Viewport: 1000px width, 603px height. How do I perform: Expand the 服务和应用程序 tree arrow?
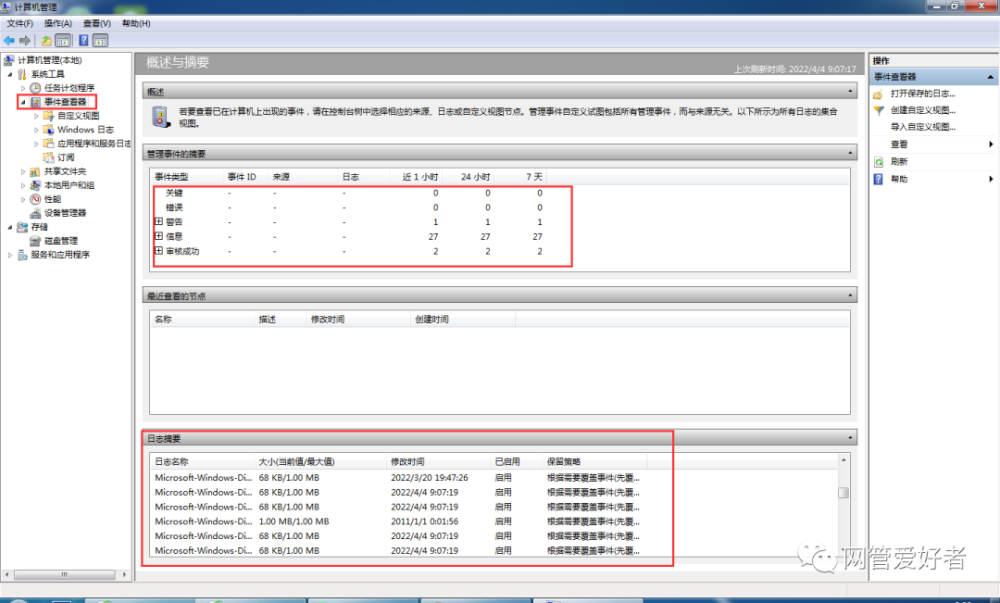(x=10, y=255)
